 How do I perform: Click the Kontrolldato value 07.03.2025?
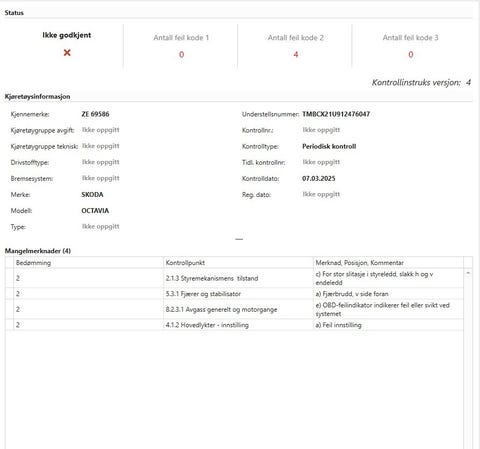pyautogui.click(x=319, y=178)
